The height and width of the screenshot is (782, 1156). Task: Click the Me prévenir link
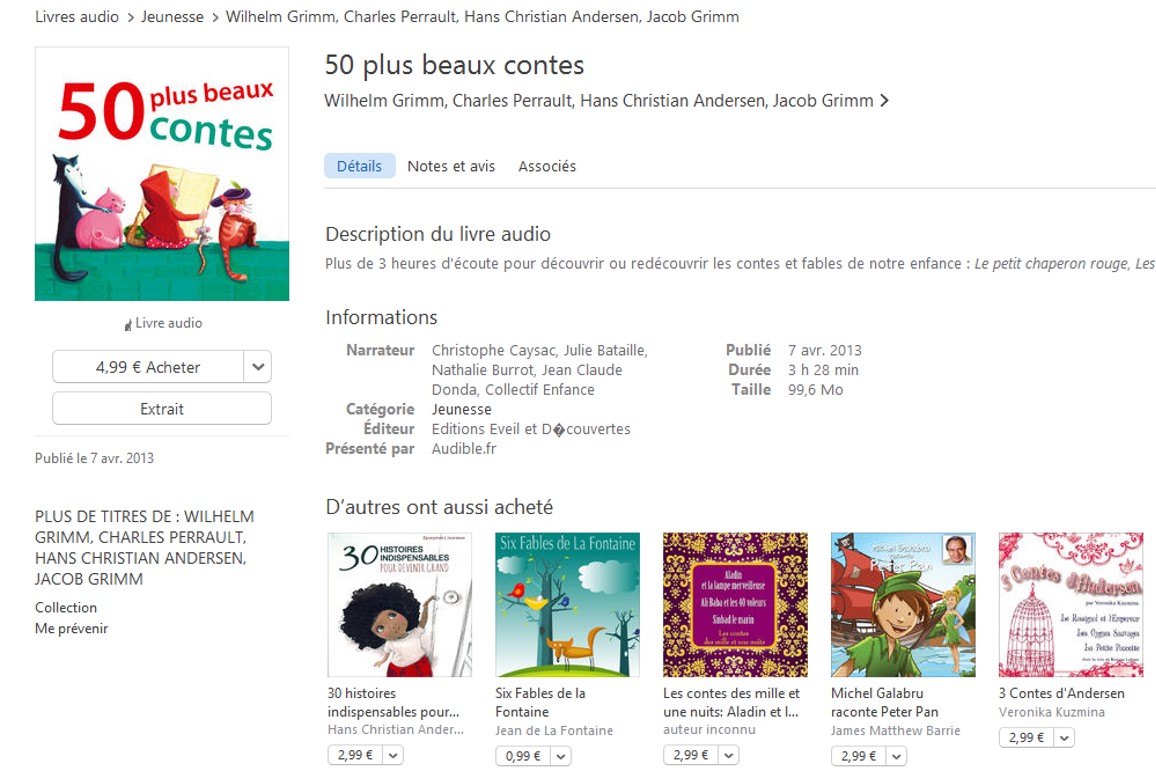[x=71, y=629]
